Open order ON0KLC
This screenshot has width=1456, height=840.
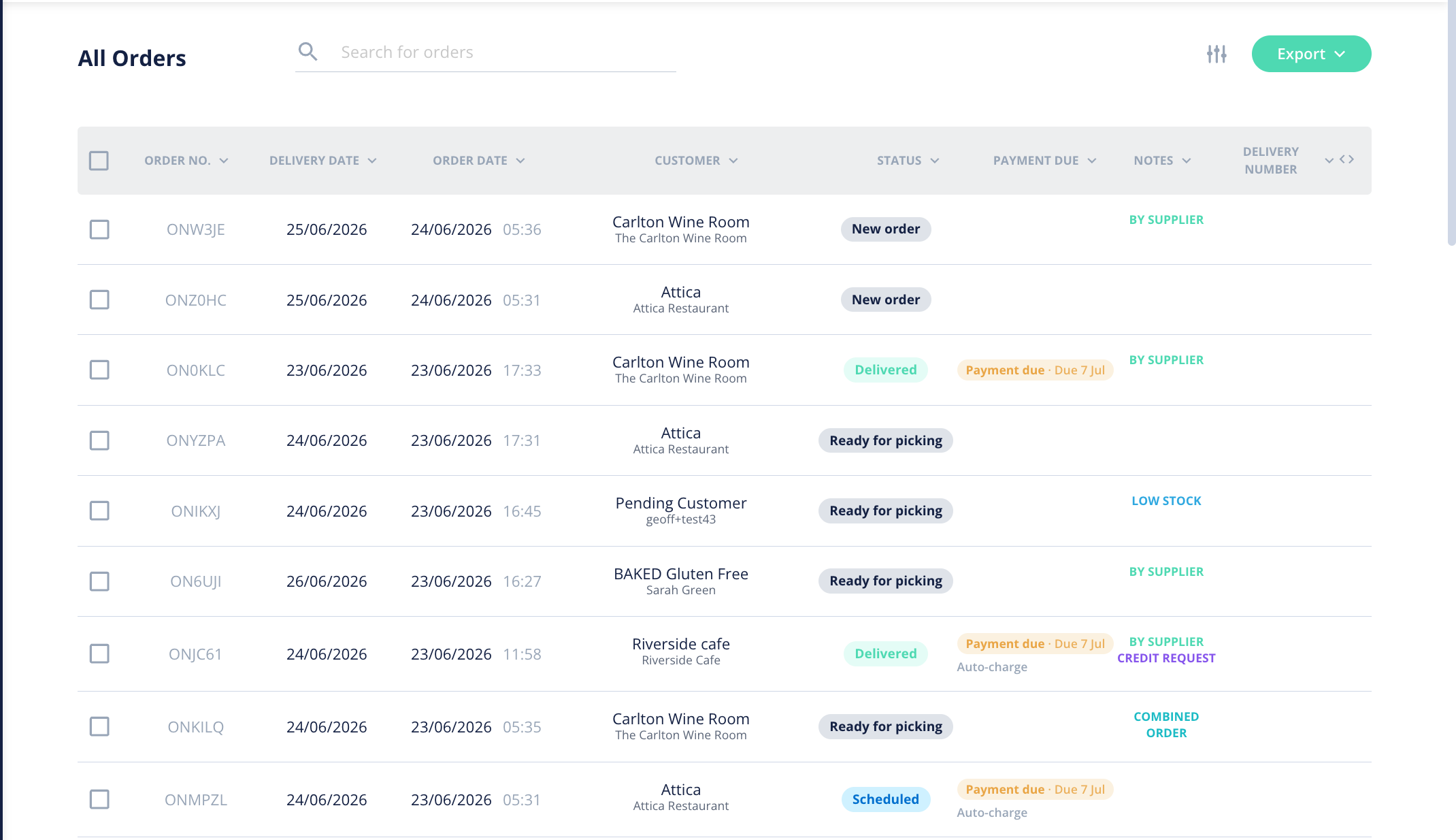[196, 370]
